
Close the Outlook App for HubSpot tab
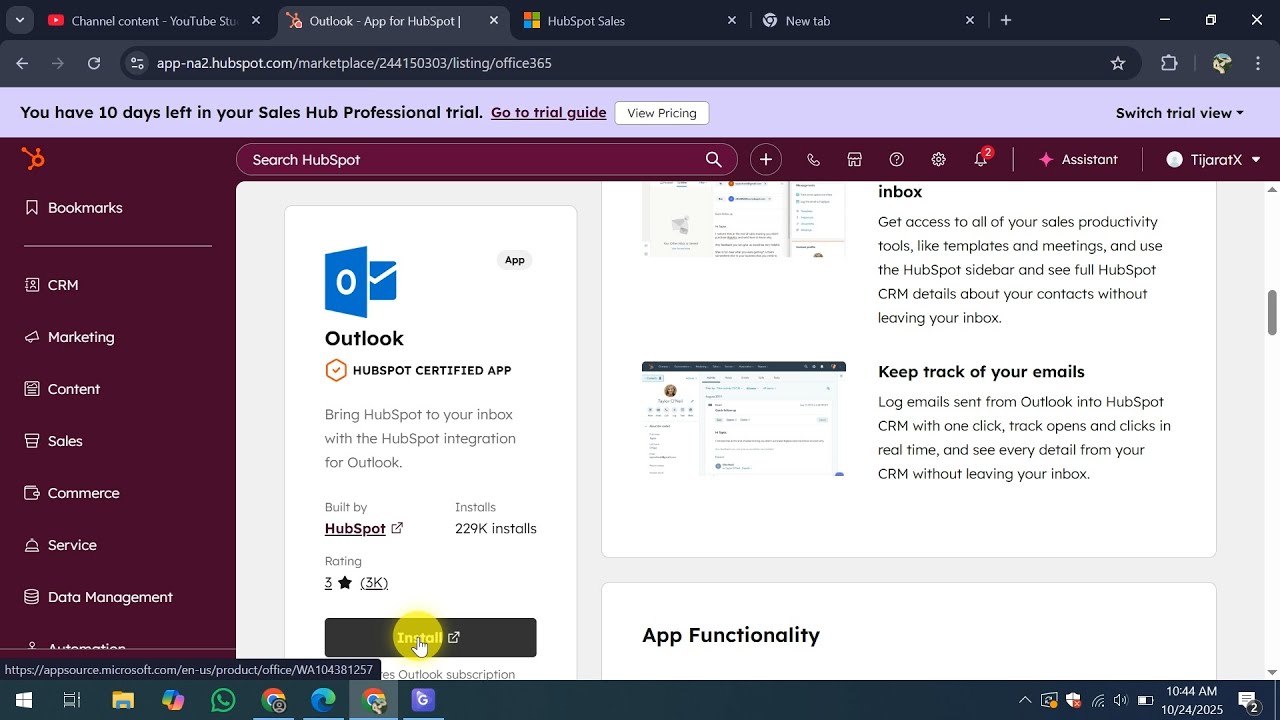pyautogui.click(x=494, y=20)
